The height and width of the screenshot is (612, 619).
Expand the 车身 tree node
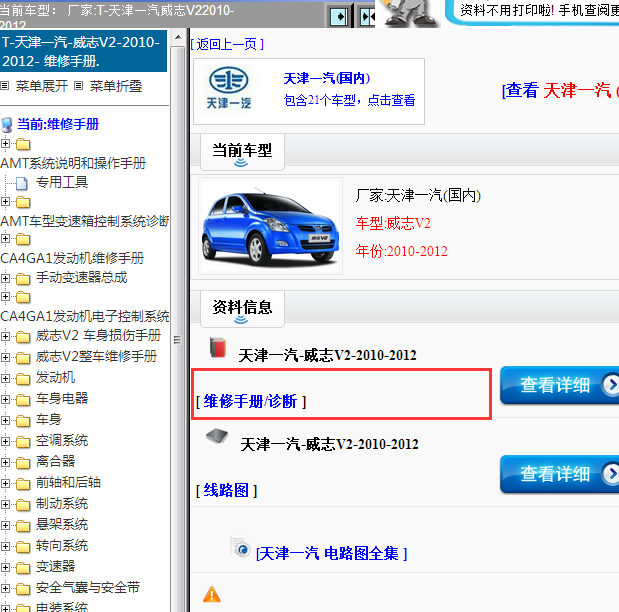pyautogui.click(x=5, y=421)
